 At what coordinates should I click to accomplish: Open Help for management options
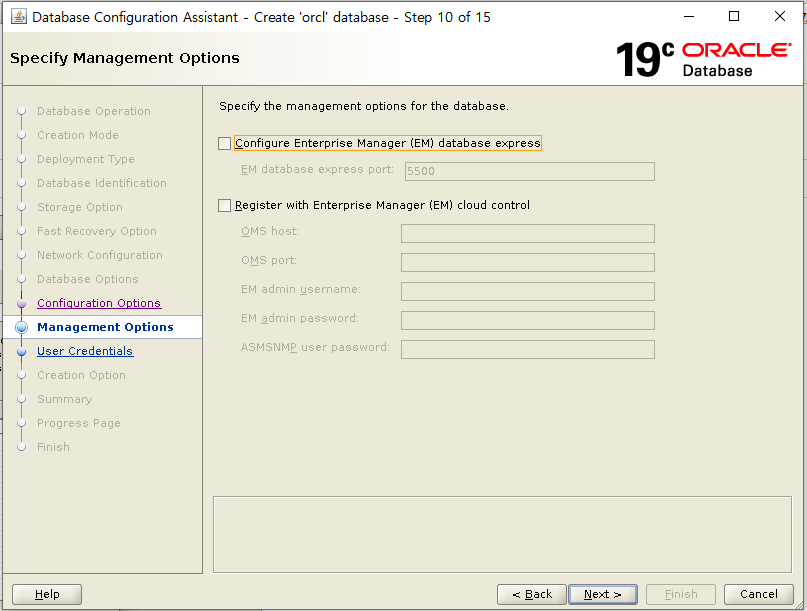[x=47, y=595]
